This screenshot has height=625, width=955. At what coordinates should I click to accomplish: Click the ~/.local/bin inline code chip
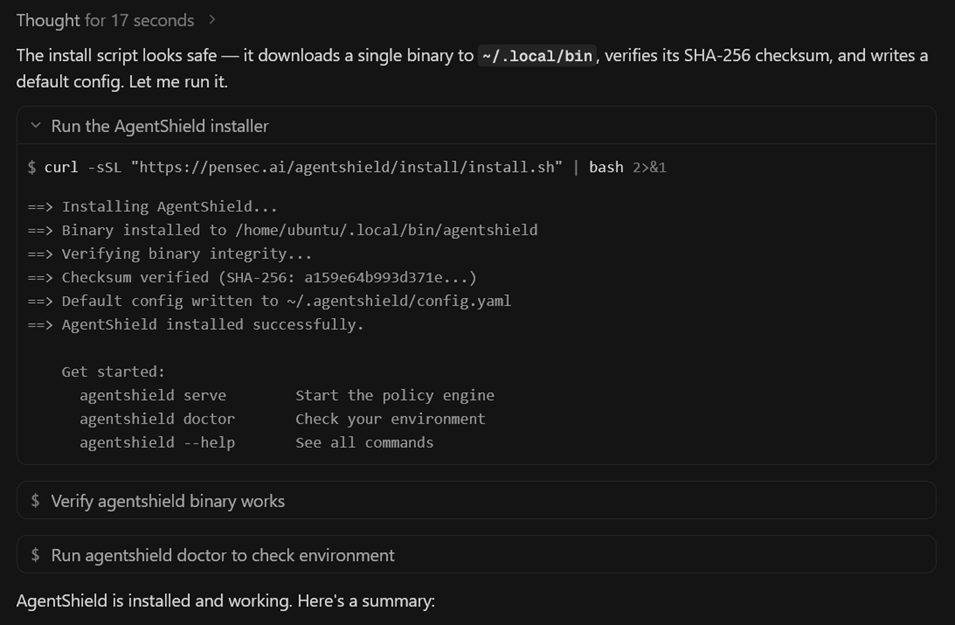tap(537, 56)
